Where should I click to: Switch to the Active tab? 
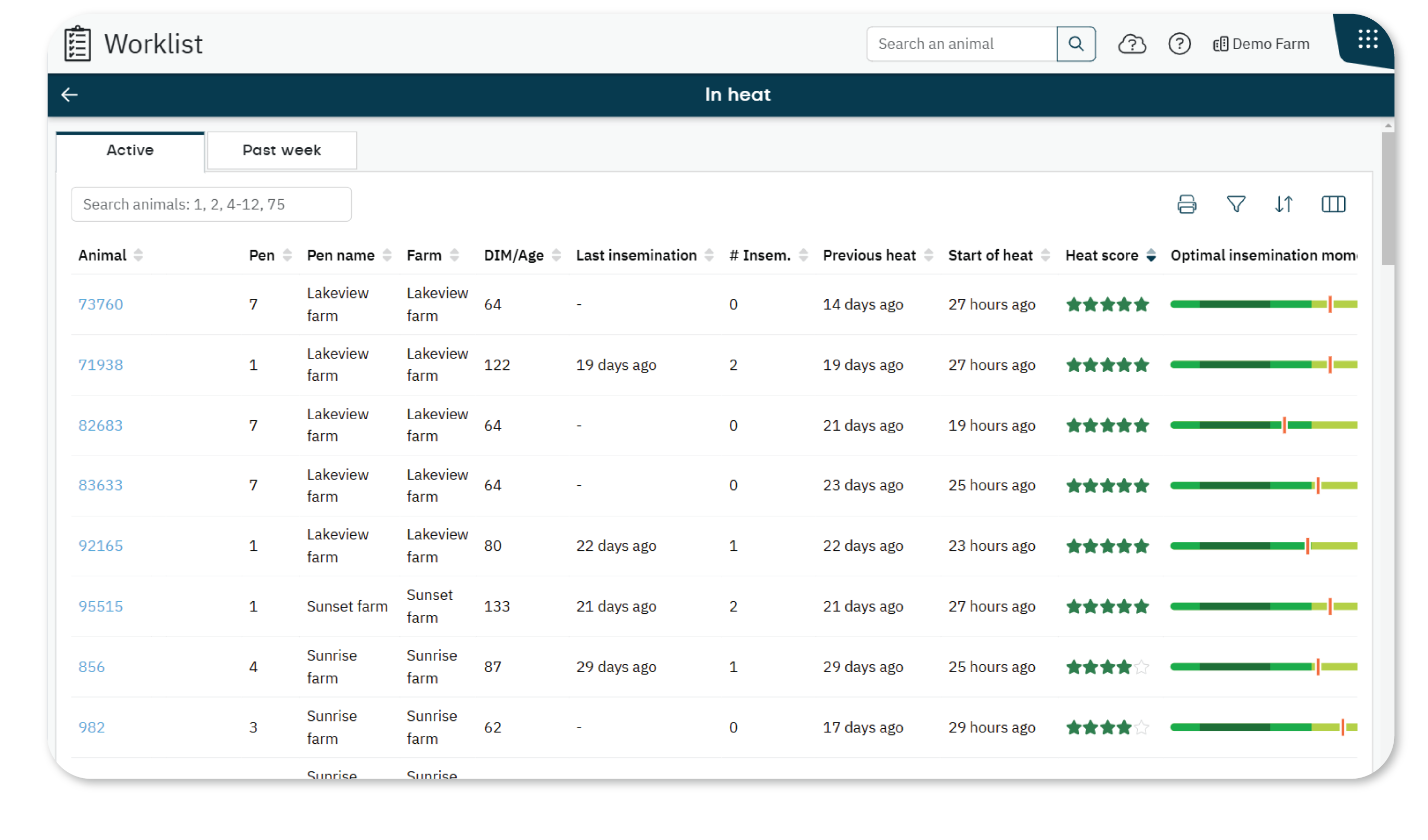point(130,150)
